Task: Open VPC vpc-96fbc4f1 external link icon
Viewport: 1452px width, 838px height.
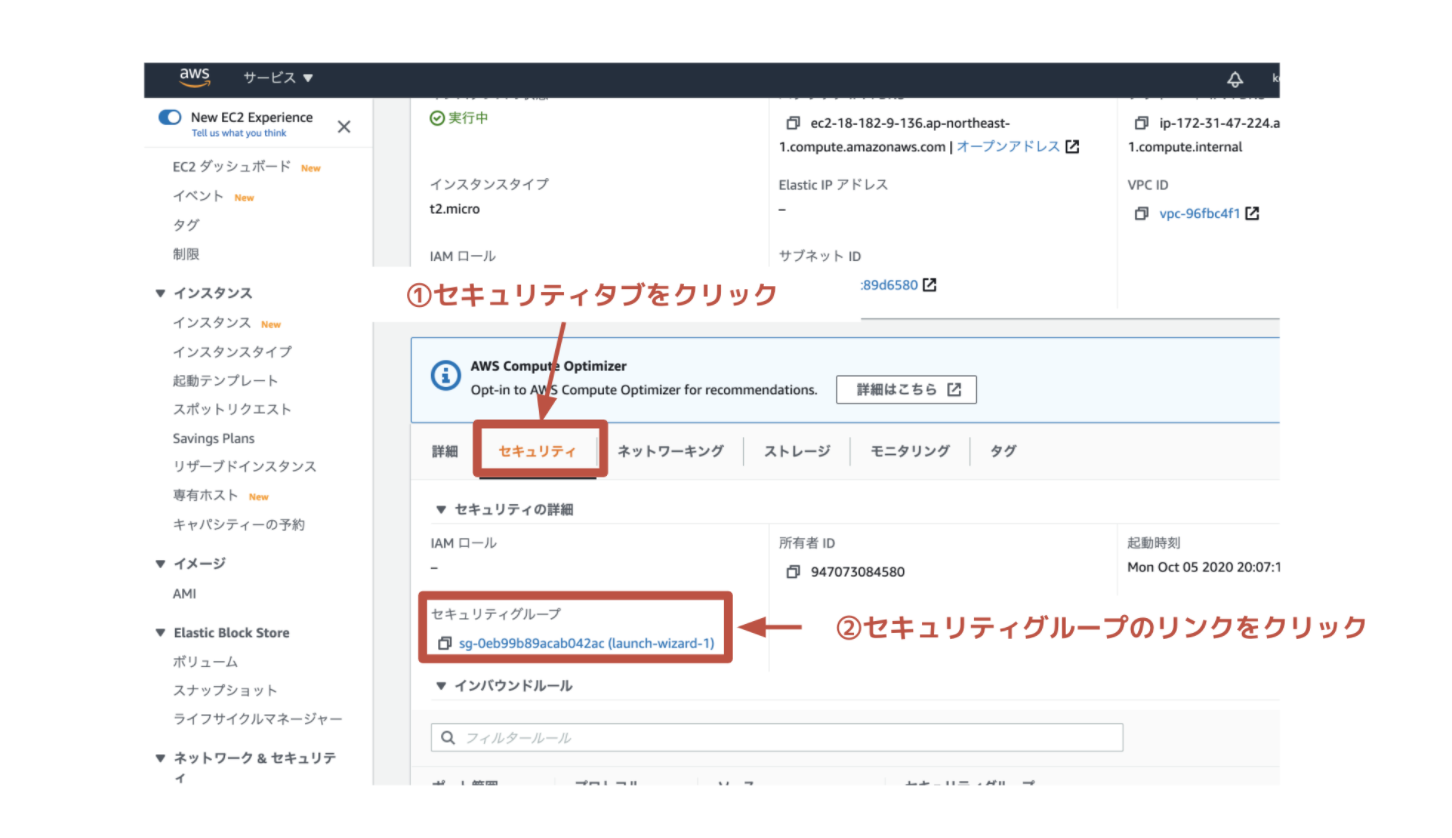Action: [x=1252, y=213]
